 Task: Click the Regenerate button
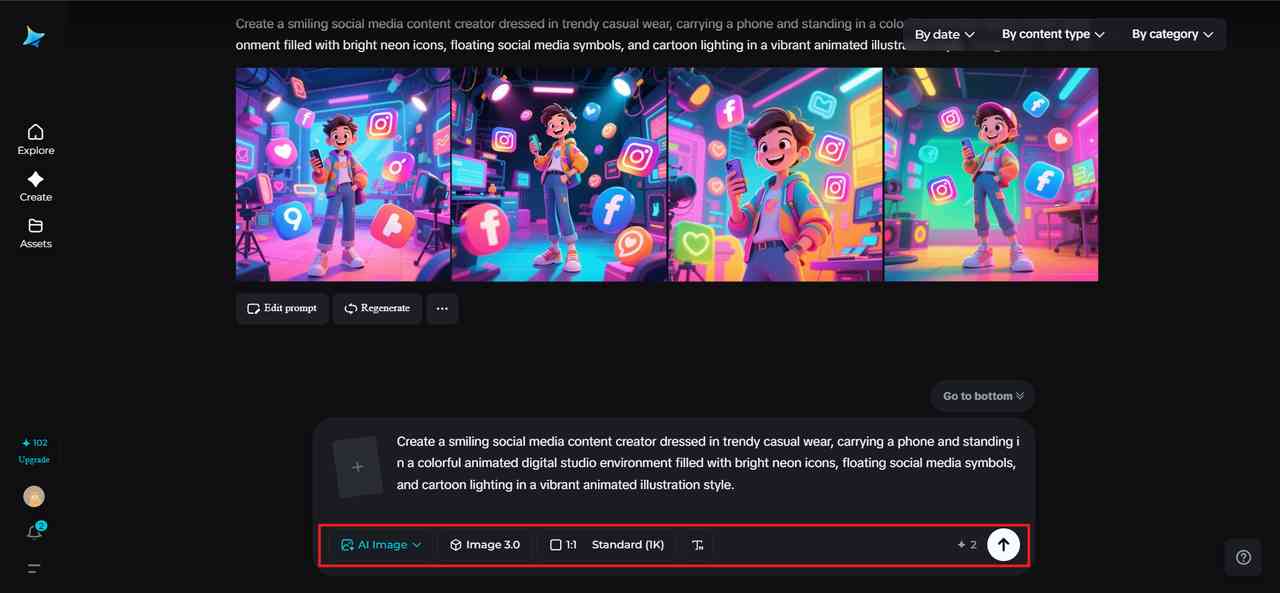377,308
